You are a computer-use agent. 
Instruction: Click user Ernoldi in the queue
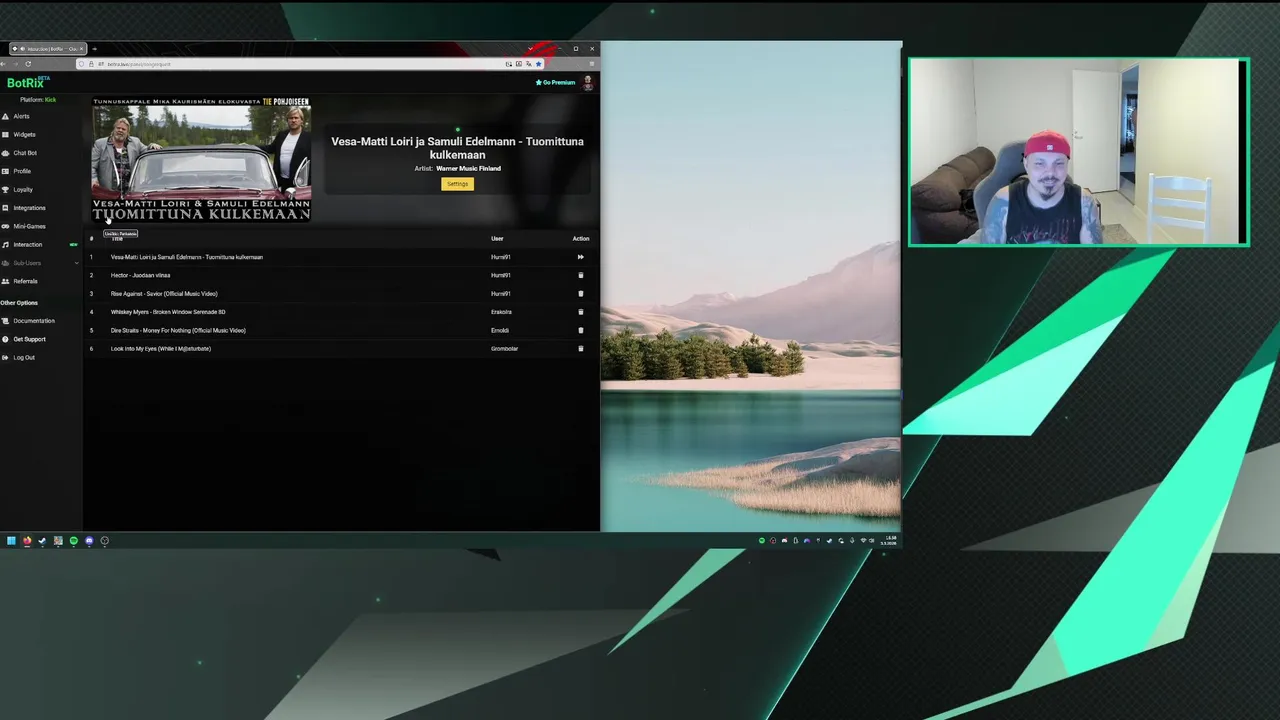(500, 330)
